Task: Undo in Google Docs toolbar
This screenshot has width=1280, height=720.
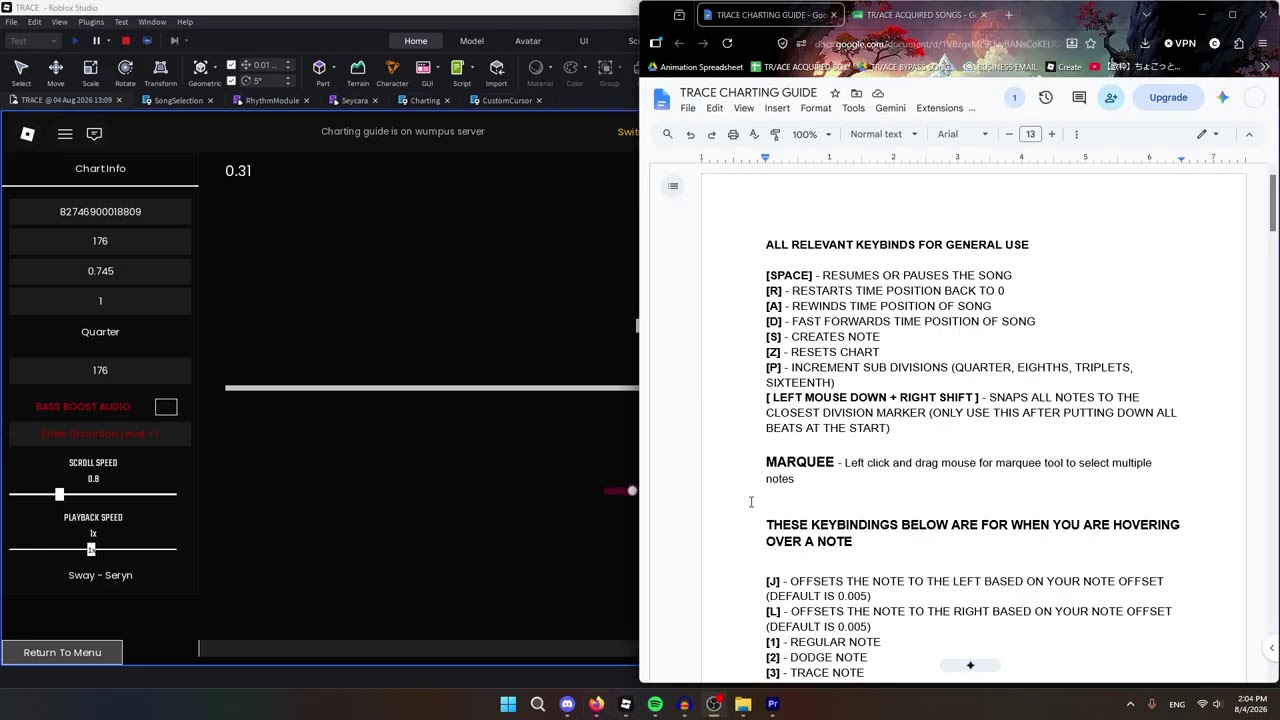Action: 690,134
